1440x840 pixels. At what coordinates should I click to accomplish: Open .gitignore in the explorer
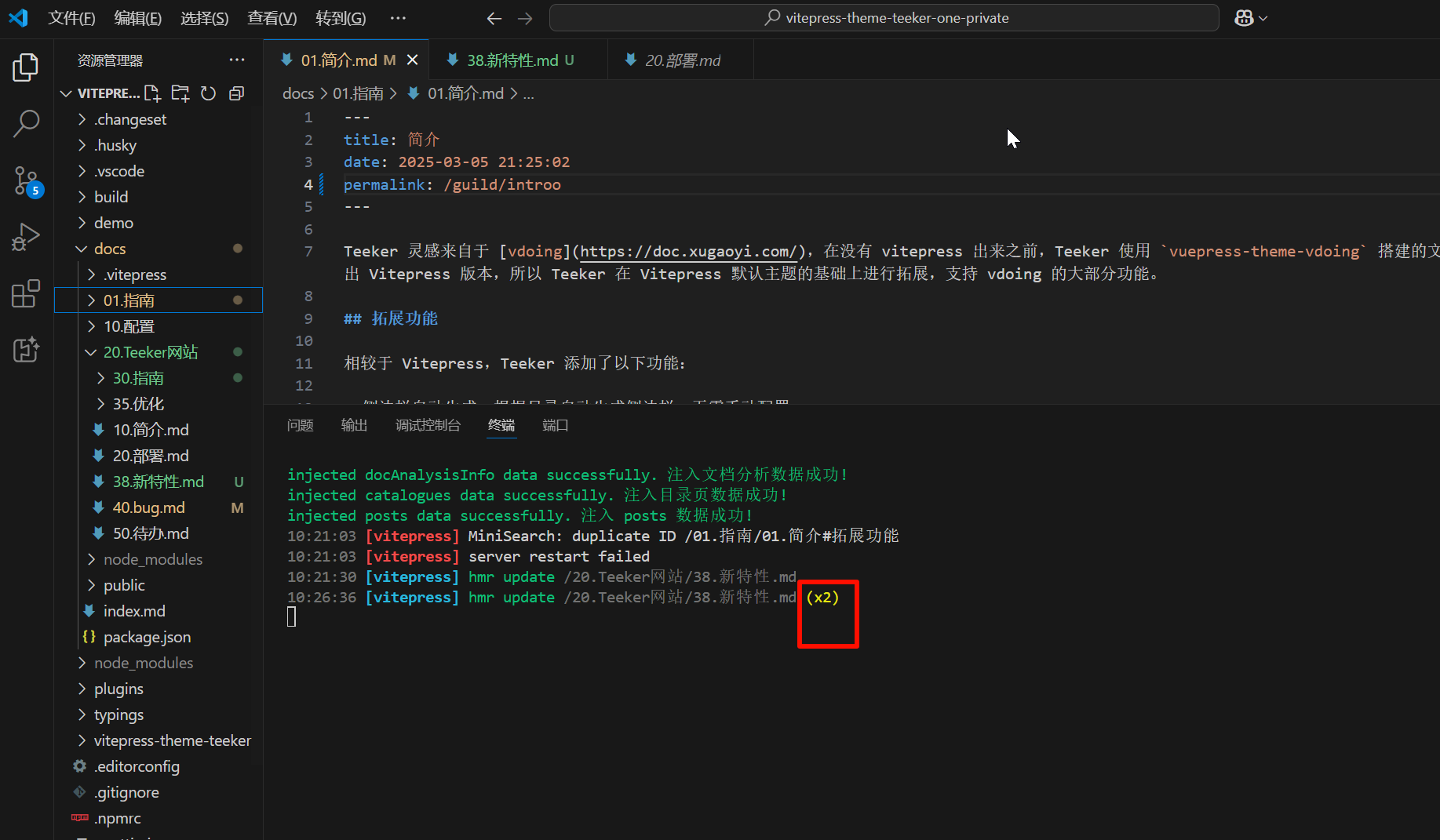159,792
